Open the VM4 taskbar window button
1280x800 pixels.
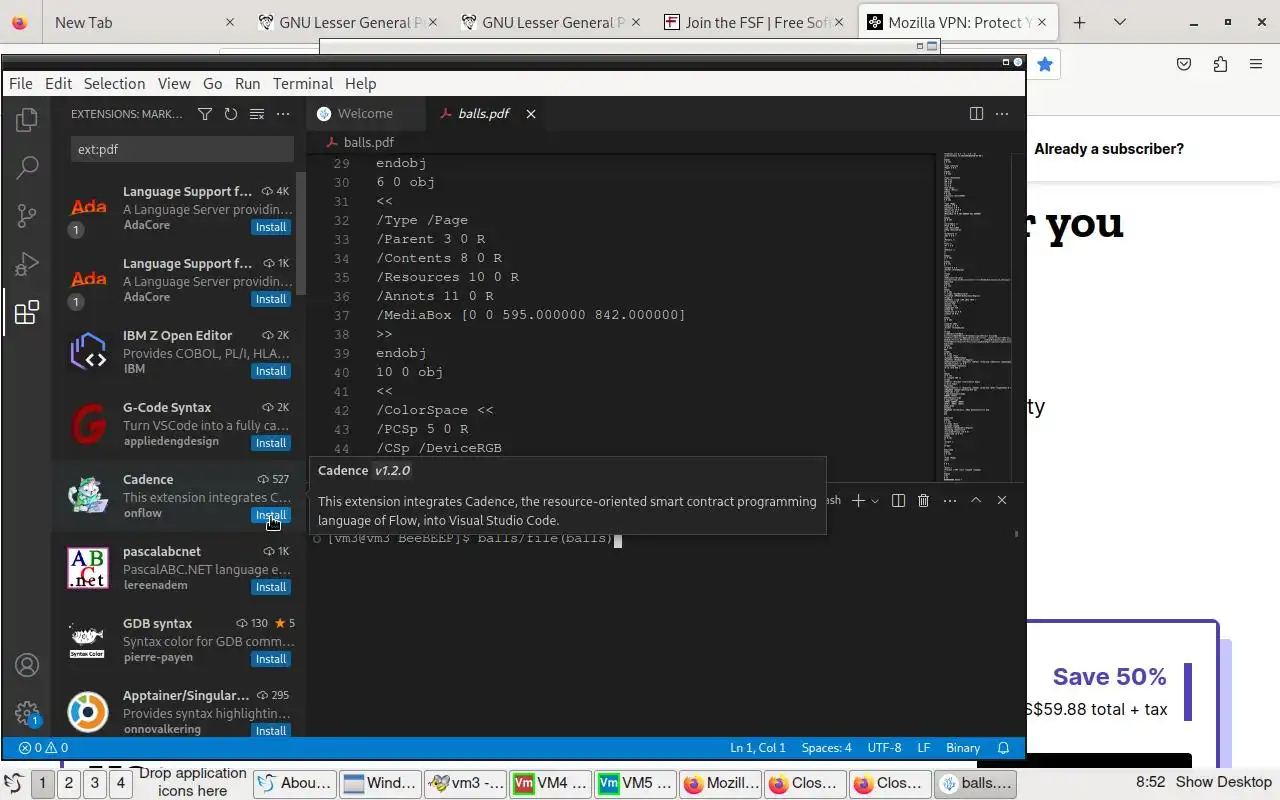pos(550,783)
